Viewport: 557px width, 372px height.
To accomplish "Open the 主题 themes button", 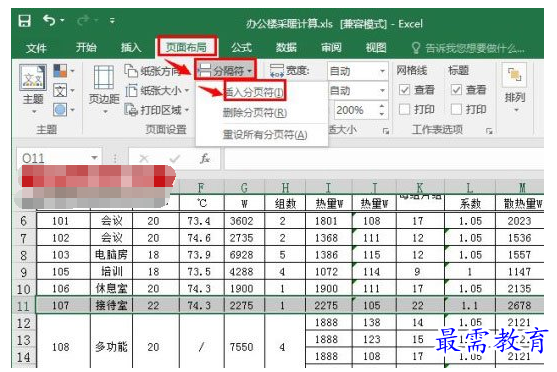I will (33, 89).
